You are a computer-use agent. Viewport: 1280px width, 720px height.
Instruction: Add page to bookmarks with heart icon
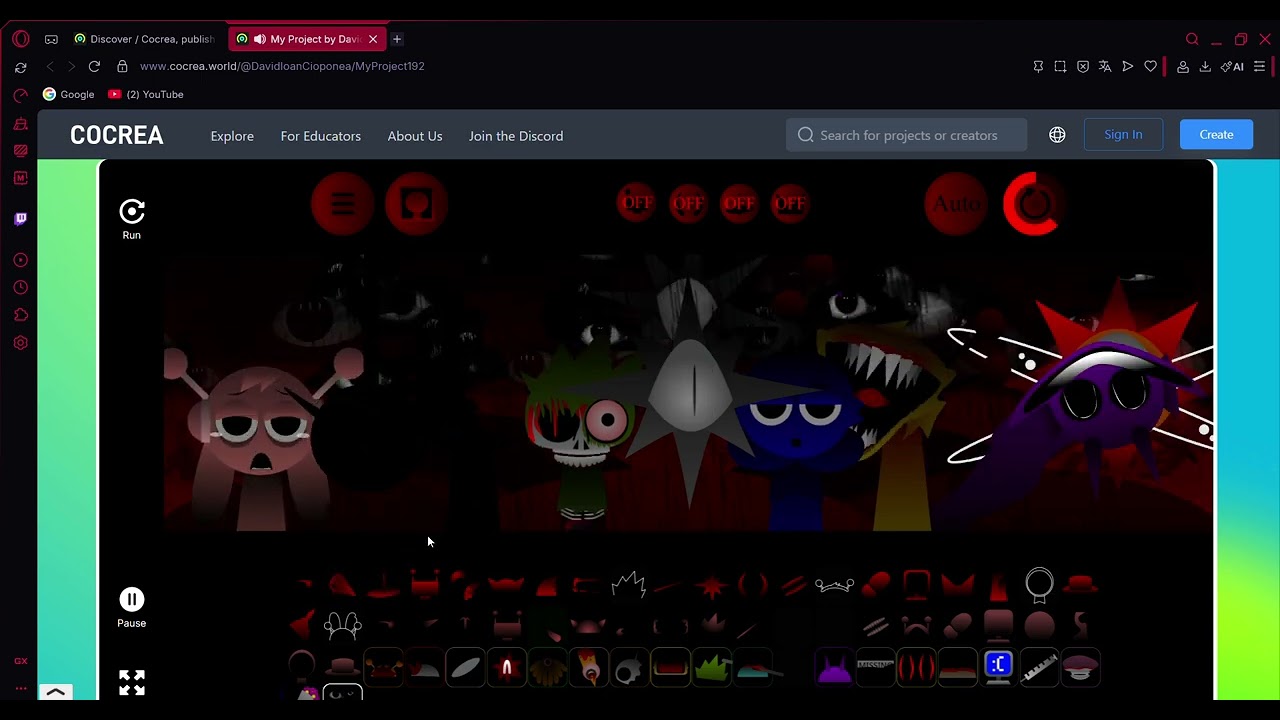click(x=1151, y=66)
